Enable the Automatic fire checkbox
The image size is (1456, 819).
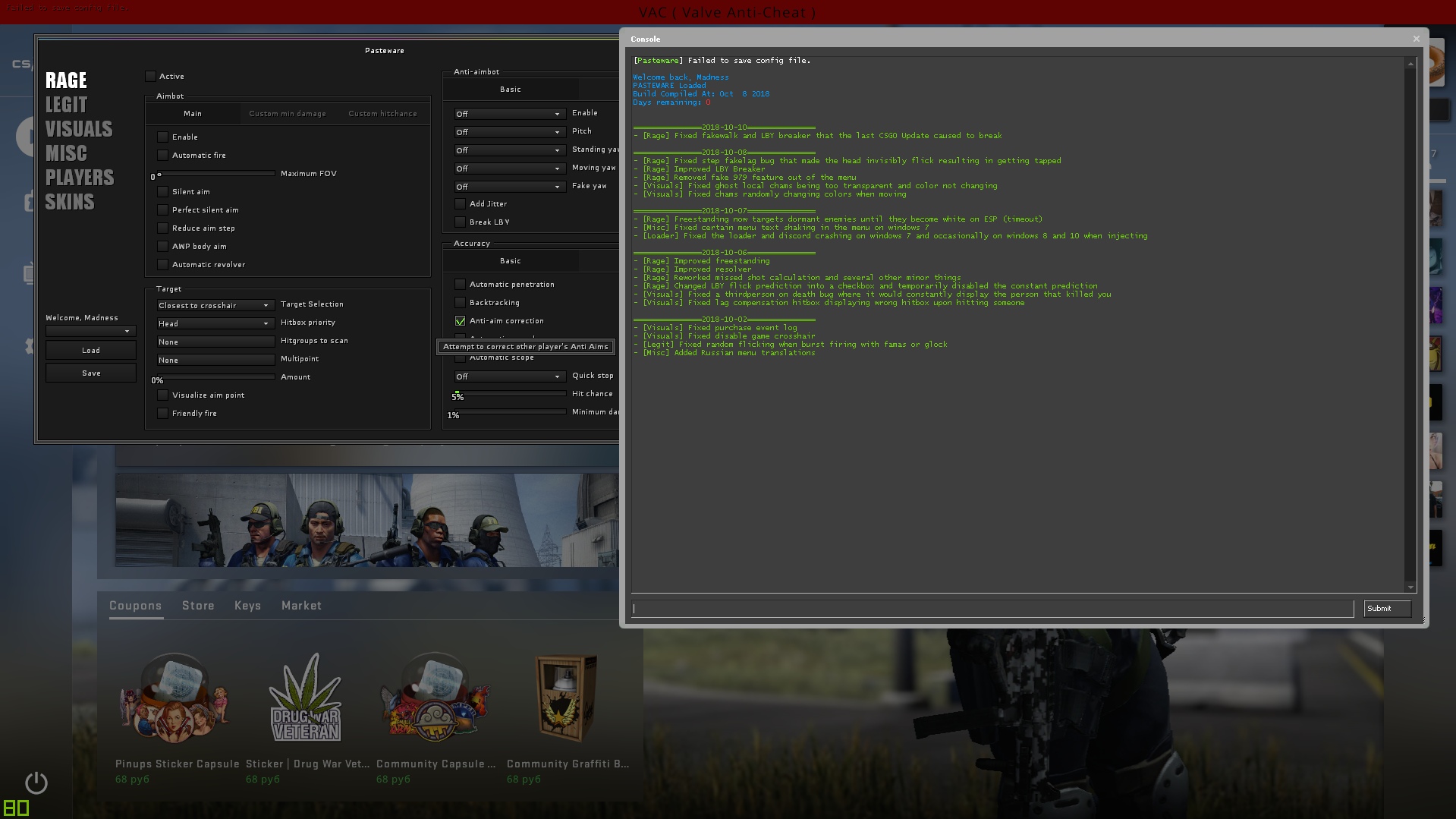[162, 156]
